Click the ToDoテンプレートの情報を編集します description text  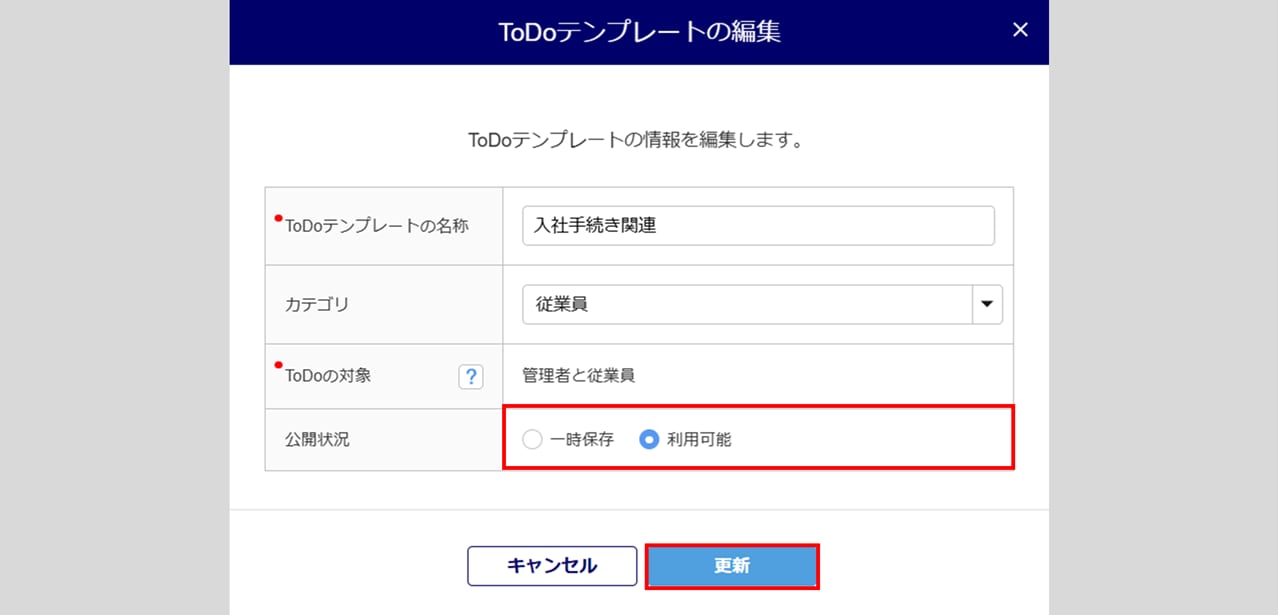tap(636, 140)
